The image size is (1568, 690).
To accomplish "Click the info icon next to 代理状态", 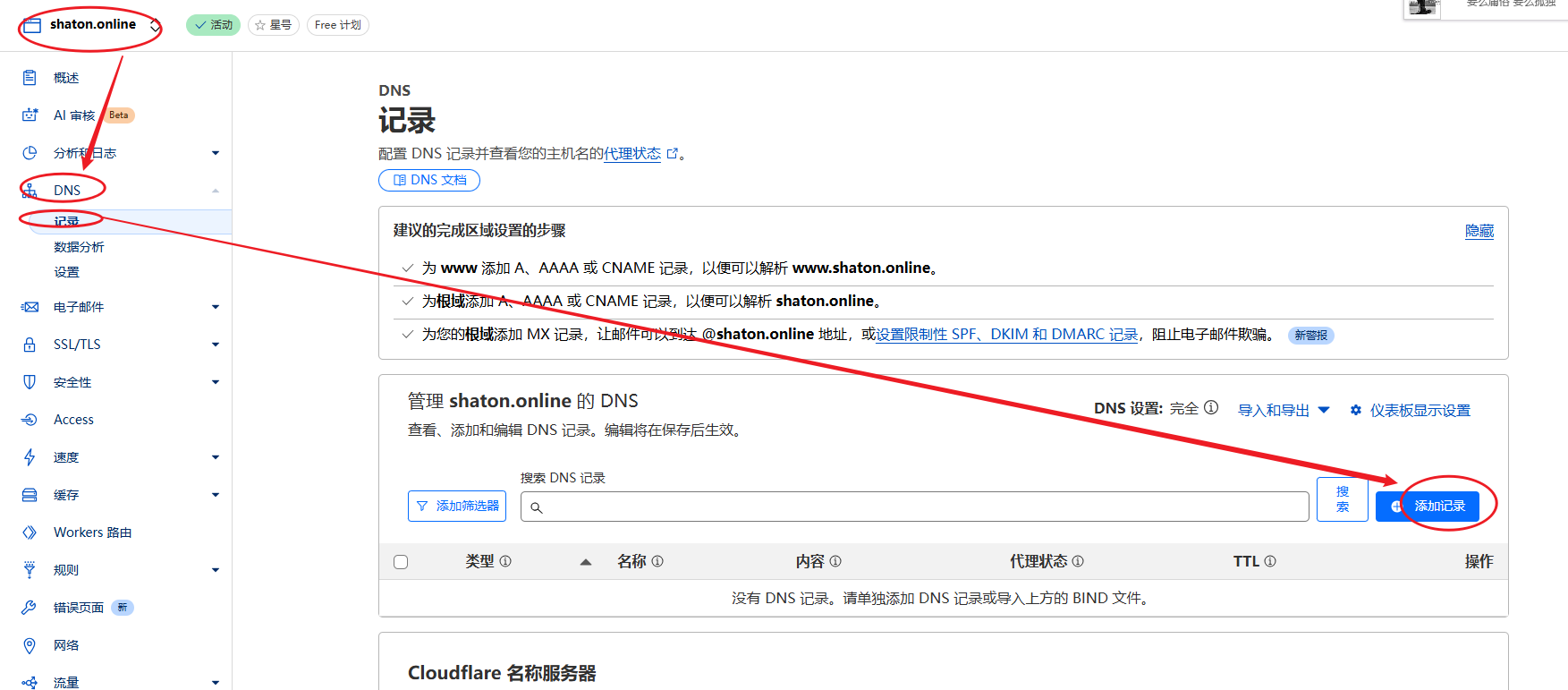I will point(1078,561).
